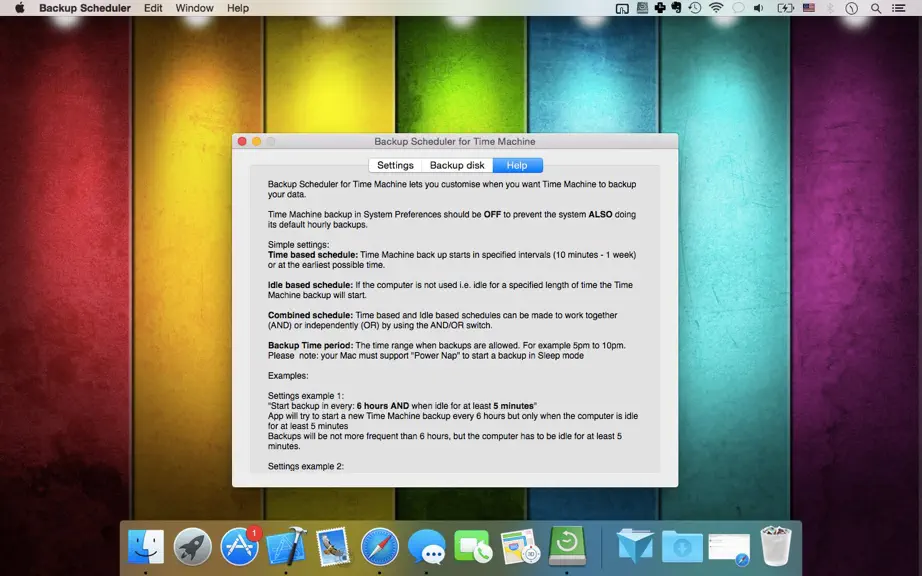This screenshot has width=922, height=576.
Task: Launch Launchpad rocket icon in Dock
Action: 192,546
